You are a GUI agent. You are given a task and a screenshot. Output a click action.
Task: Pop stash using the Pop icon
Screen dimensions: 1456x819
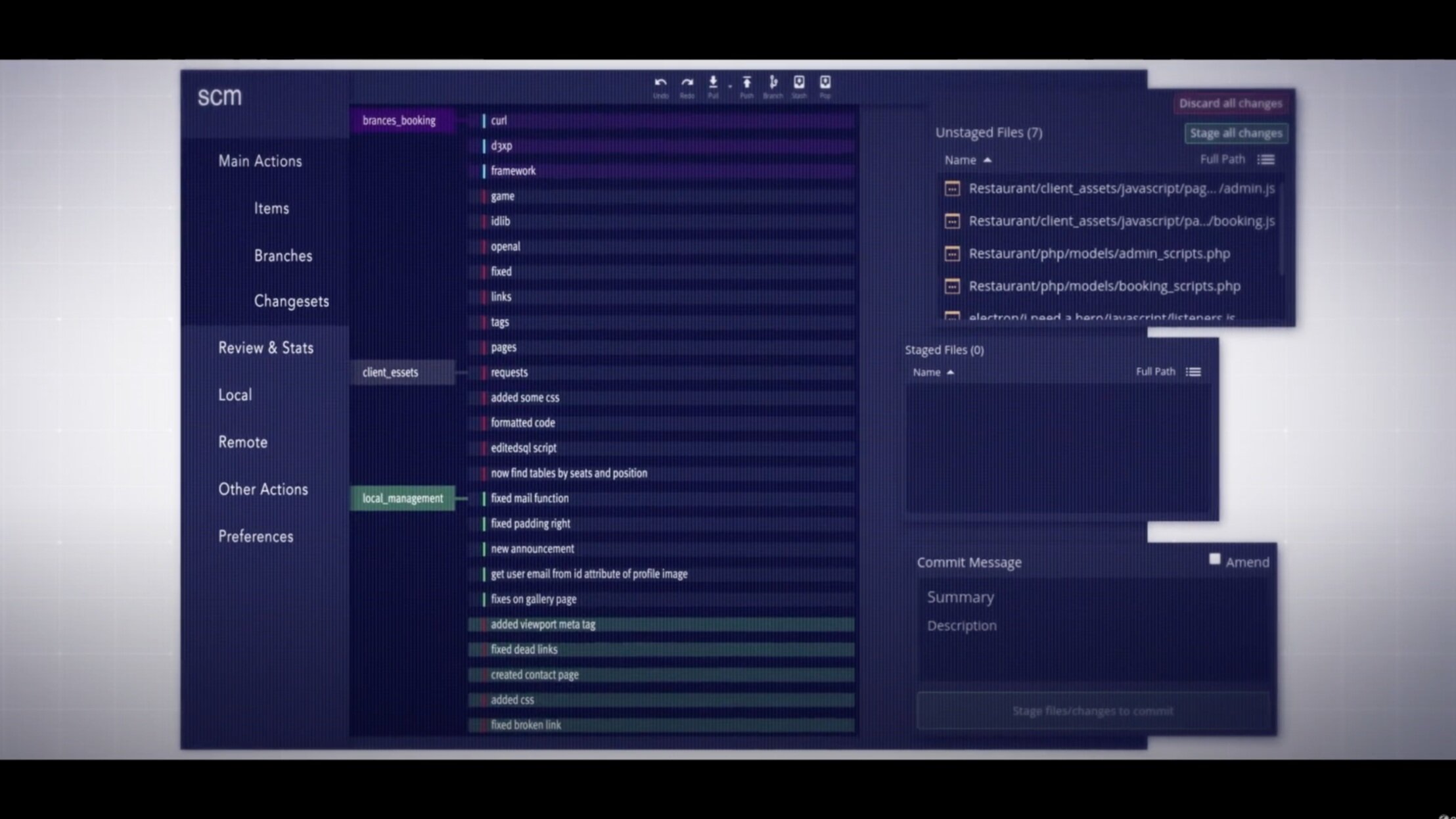click(825, 83)
